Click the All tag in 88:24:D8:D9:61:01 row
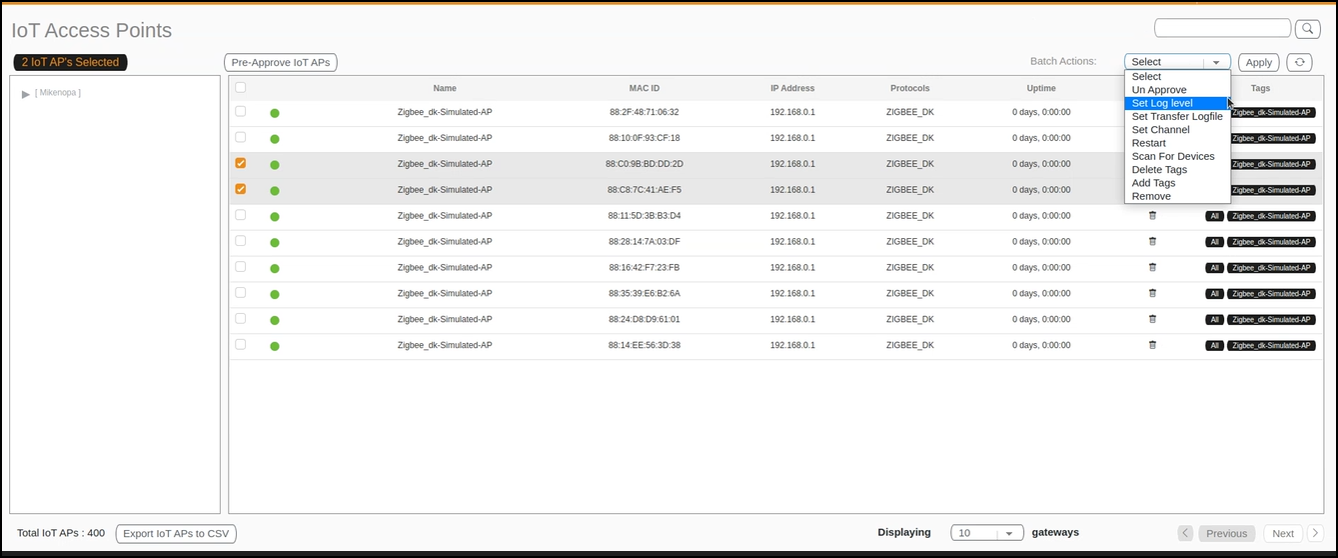 coord(1214,320)
